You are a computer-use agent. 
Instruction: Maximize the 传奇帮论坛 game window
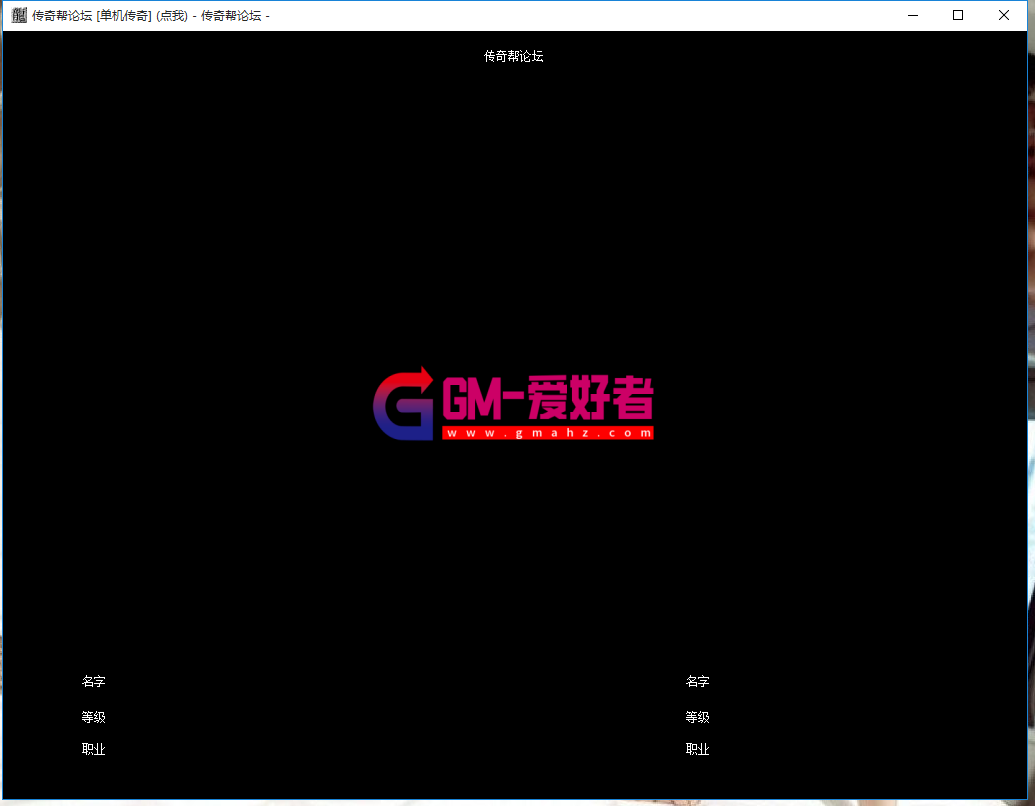(958, 15)
